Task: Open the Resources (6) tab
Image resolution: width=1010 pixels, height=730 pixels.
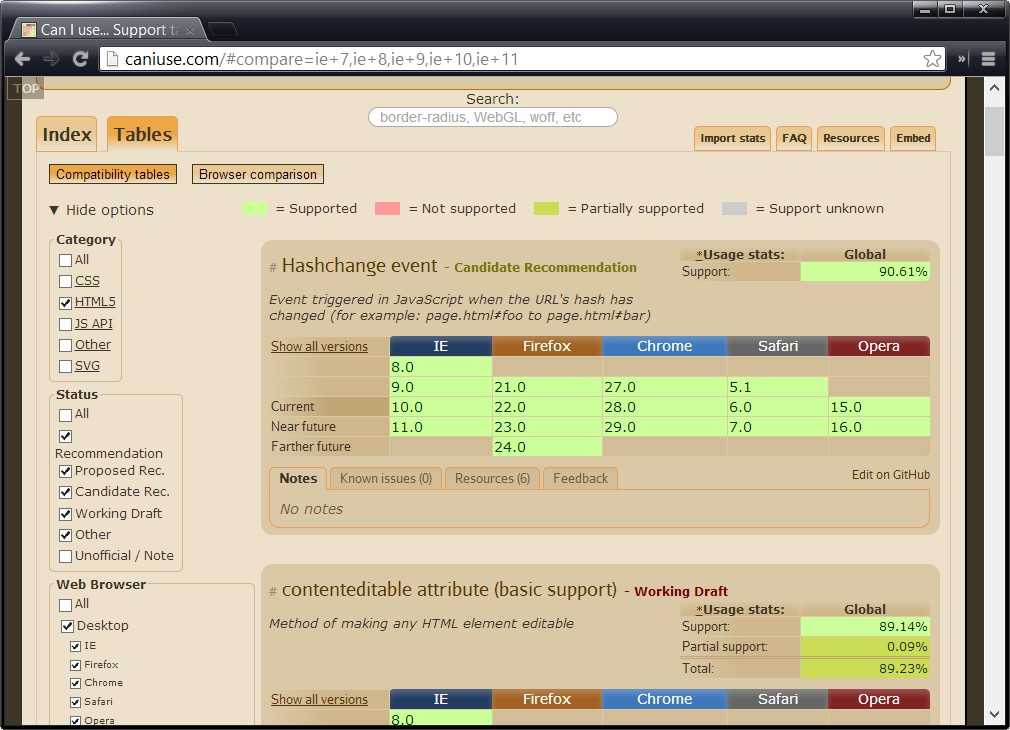Action: click(492, 479)
